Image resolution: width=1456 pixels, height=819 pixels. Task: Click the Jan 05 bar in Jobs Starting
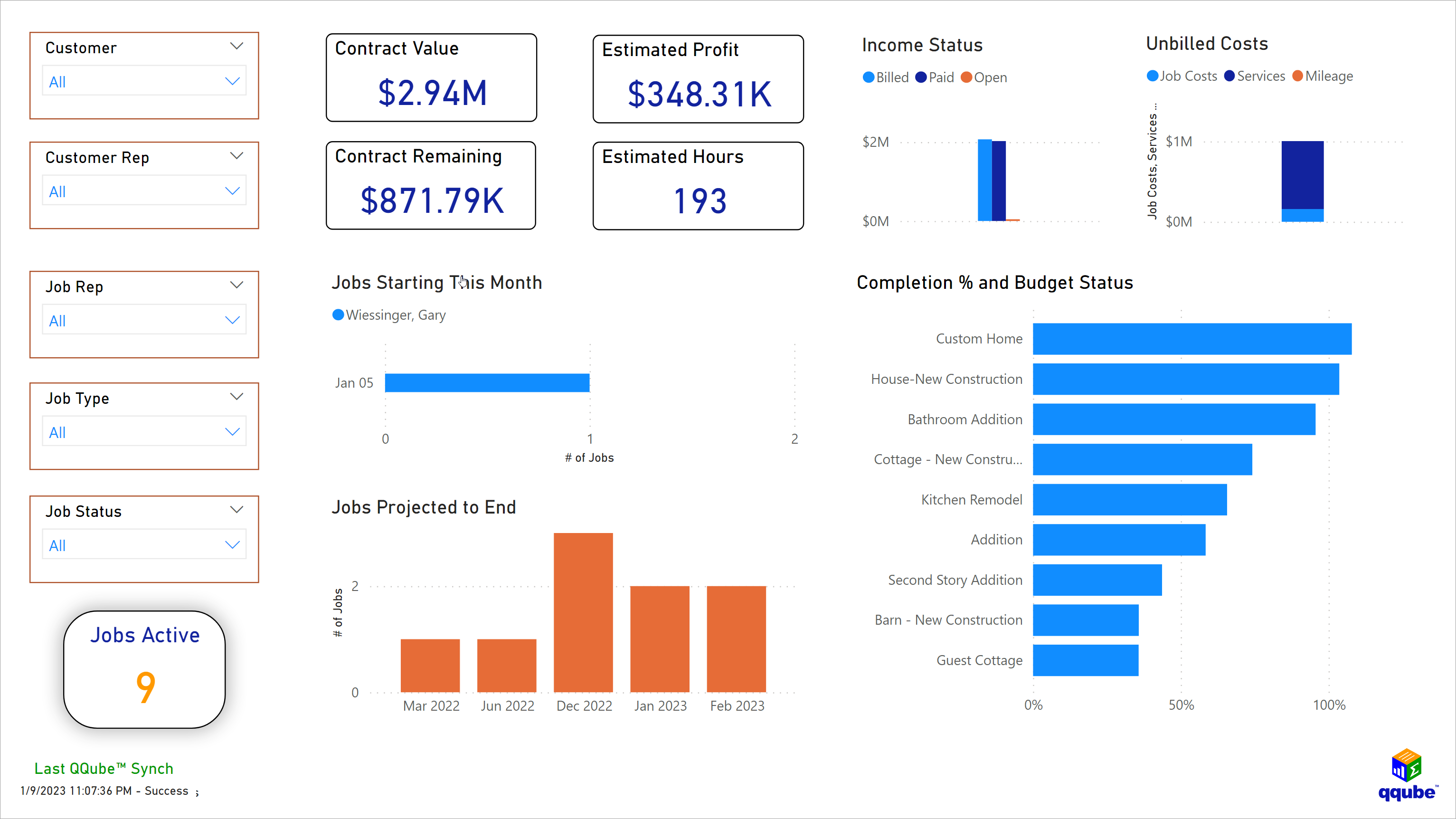click(486, 382)
